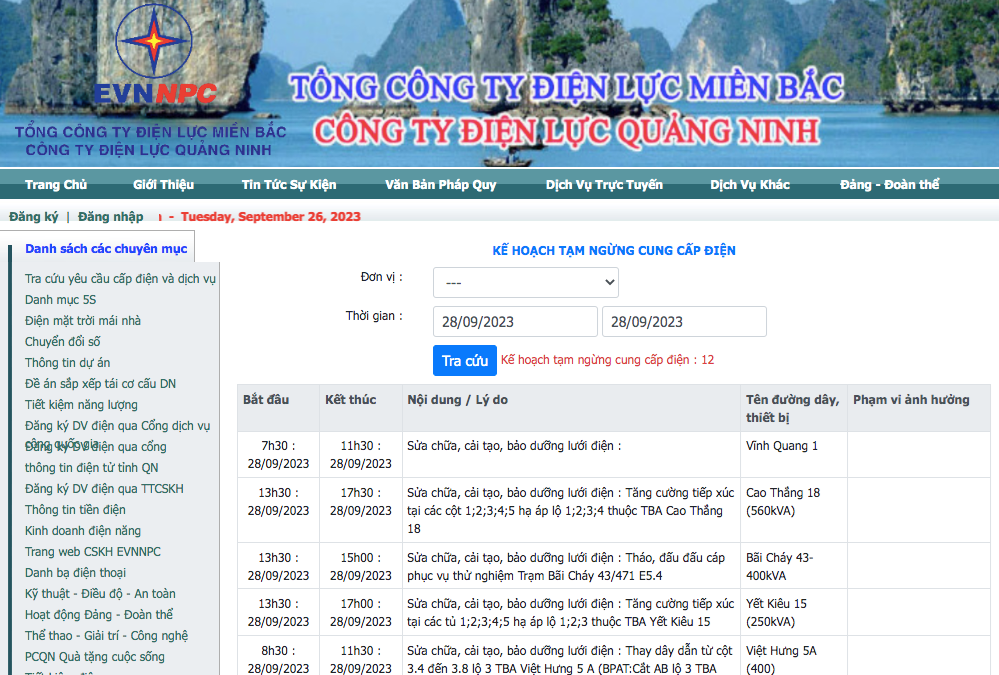Go to Dịch Vụ Trực Tuyến menu
Viewport: 999px width, 675px height.
[604, 185]
